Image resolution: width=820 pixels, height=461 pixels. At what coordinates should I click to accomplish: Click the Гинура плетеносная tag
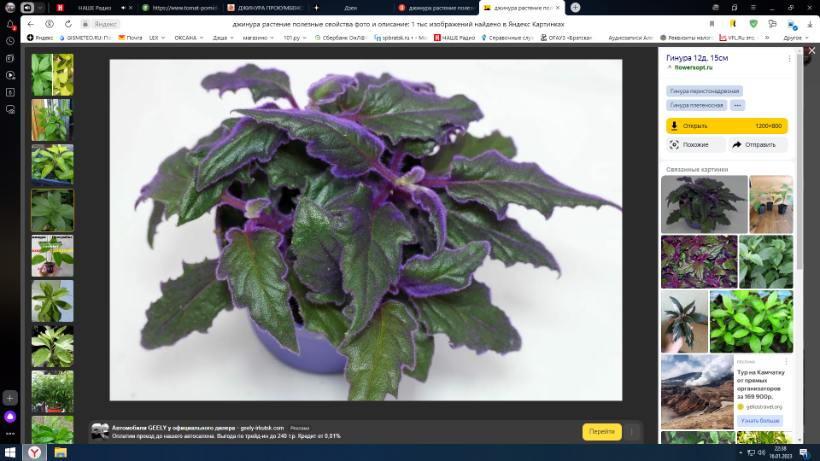(x=697, y=105)
